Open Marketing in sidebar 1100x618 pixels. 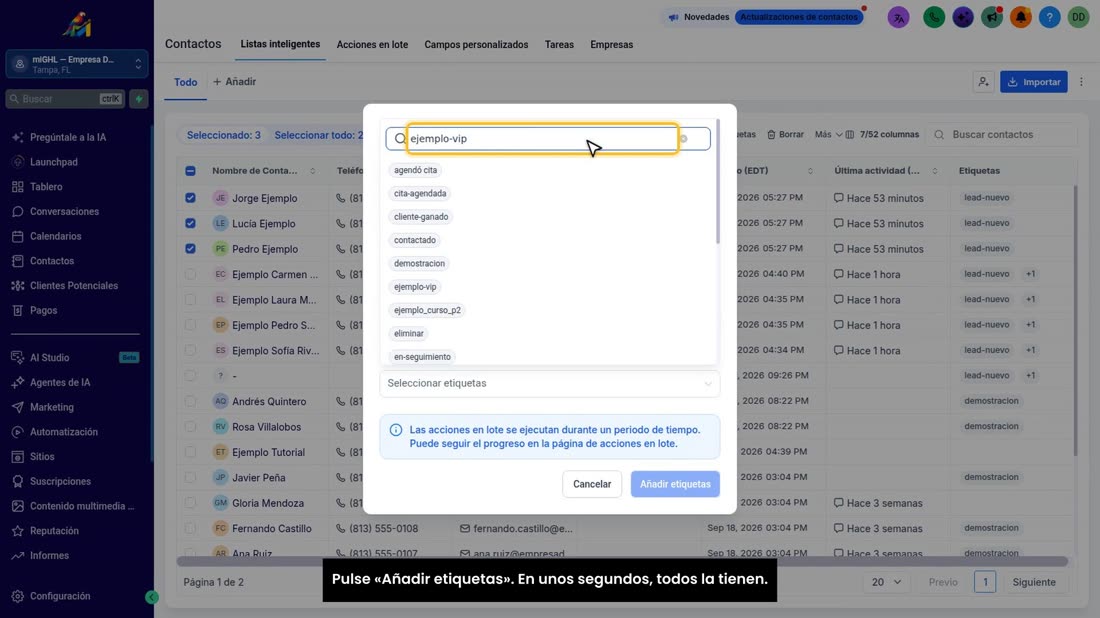tap(51, 407)
